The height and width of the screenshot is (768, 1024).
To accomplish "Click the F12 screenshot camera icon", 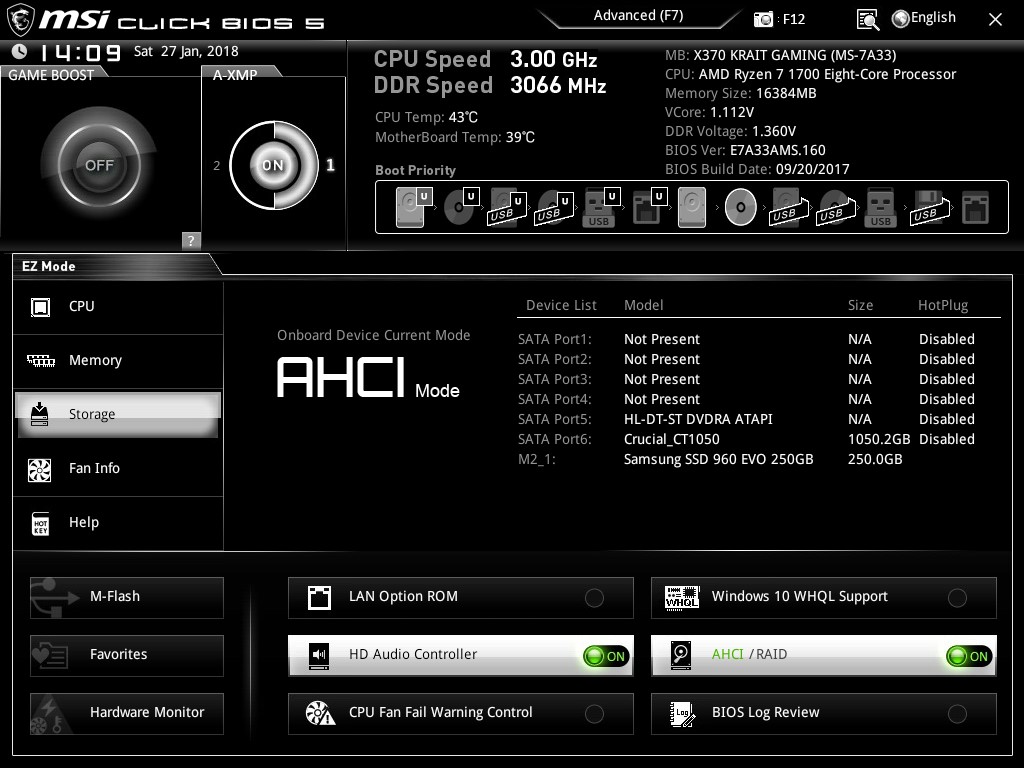I will [x=763, y=19].
